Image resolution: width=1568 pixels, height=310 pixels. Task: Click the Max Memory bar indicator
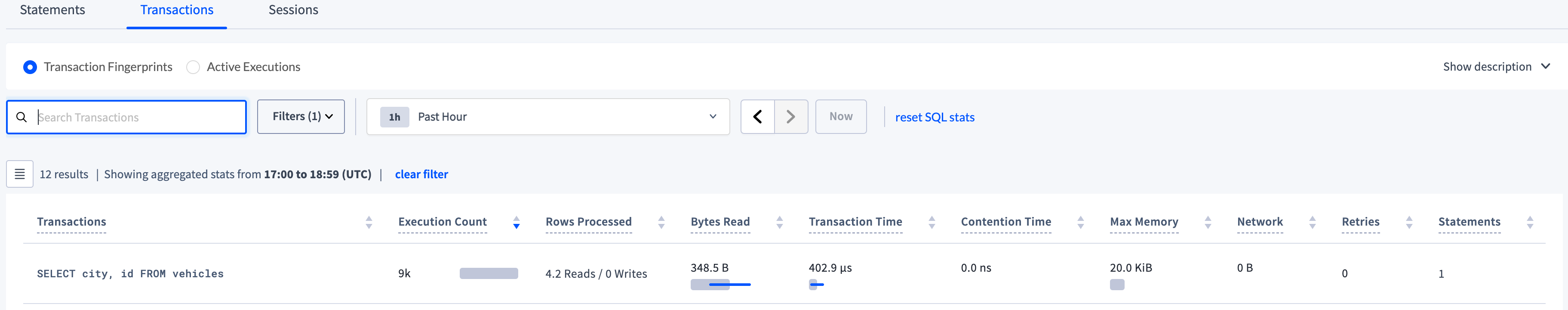1117,285
